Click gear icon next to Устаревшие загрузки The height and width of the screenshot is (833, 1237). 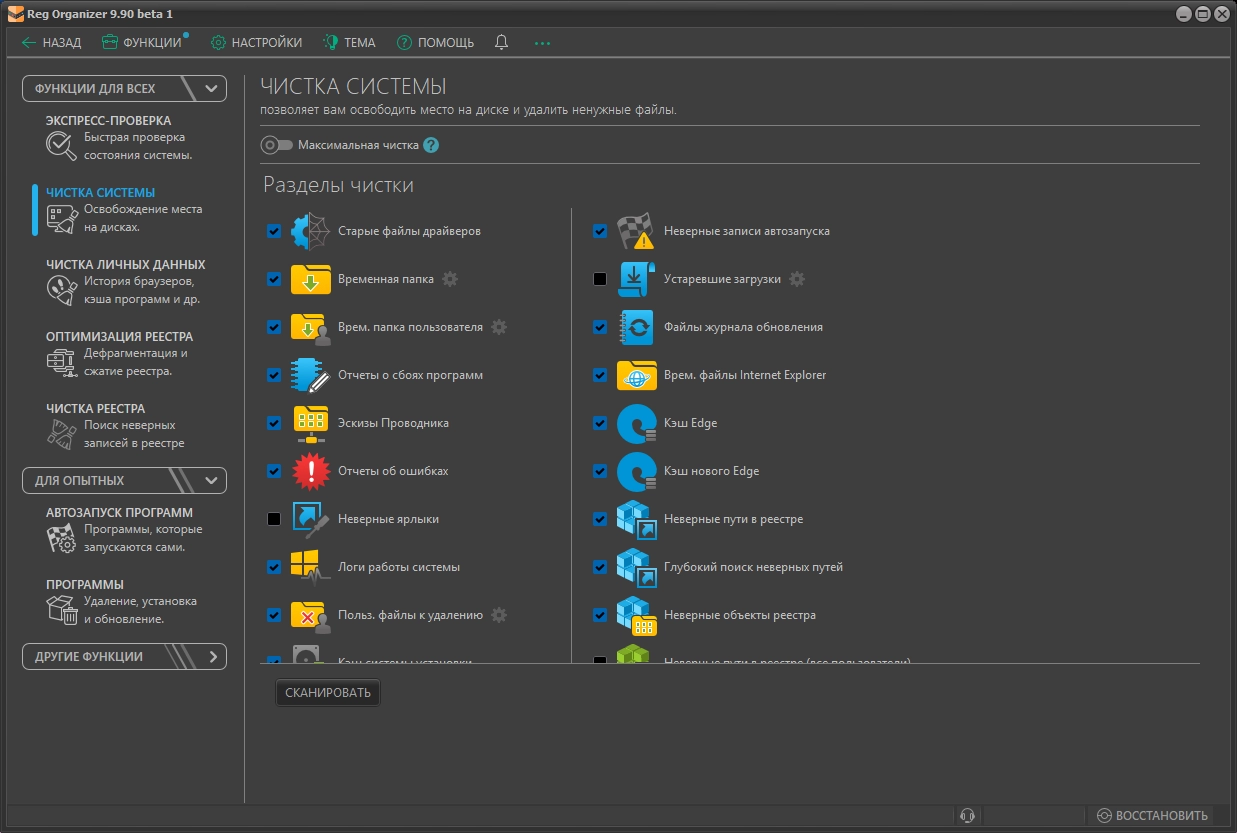797,279
